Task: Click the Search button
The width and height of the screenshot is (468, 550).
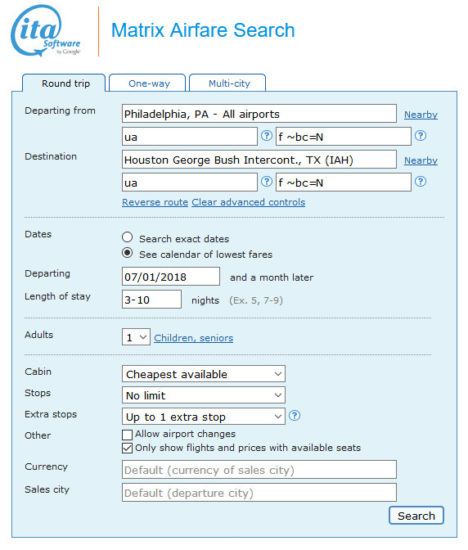Action: tap(416, 516)
